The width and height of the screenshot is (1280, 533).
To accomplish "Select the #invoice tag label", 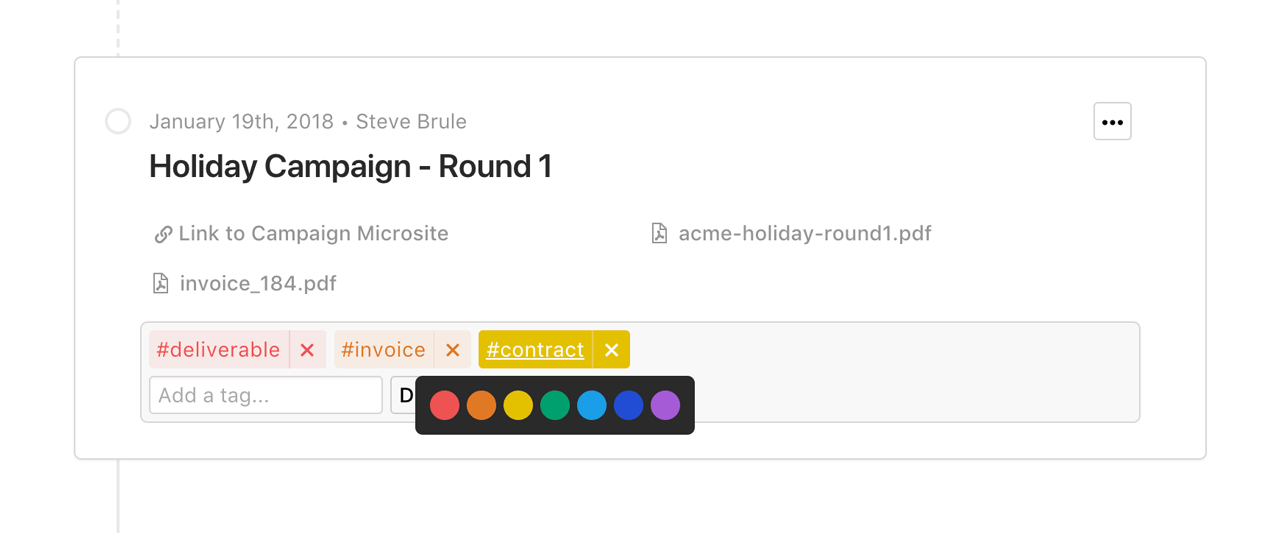I will [384, 350].
